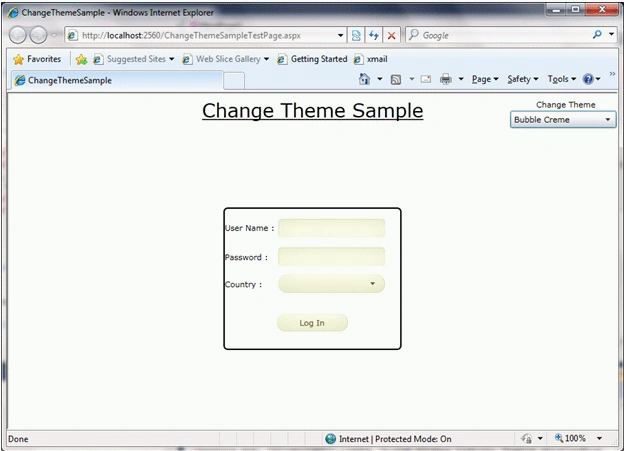Expand the zoom level dropdown arrow
The height and width of the screenshot is (451, 624).
click(599, 439)
